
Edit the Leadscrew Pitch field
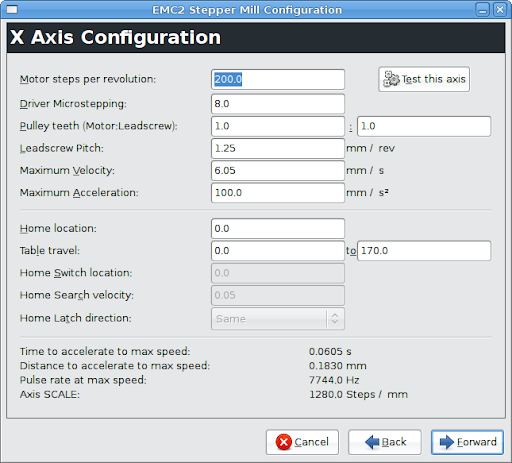278,148
